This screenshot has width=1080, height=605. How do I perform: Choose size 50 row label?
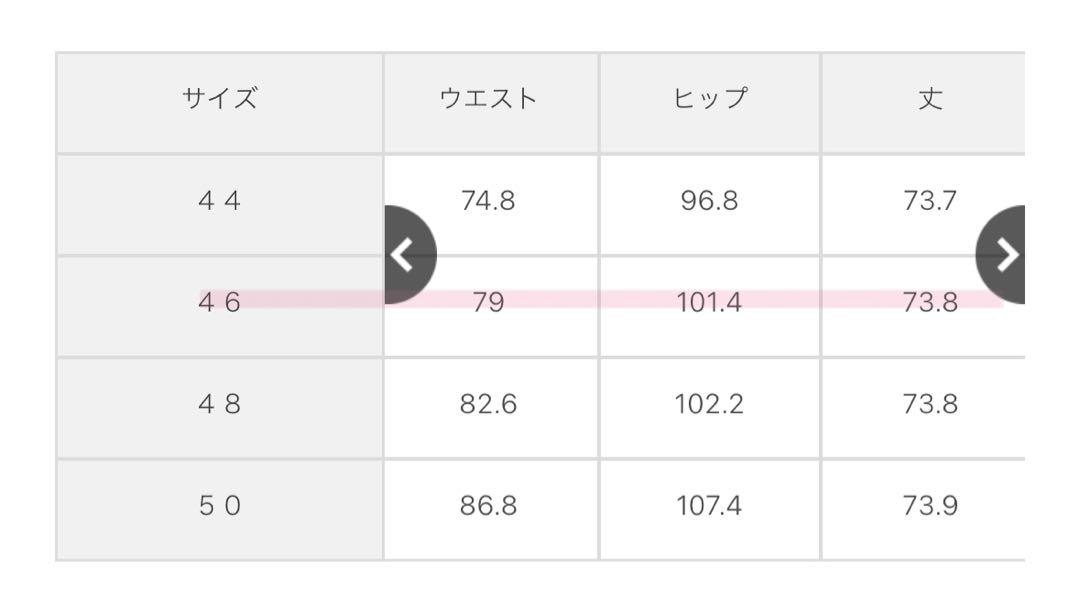220,510
